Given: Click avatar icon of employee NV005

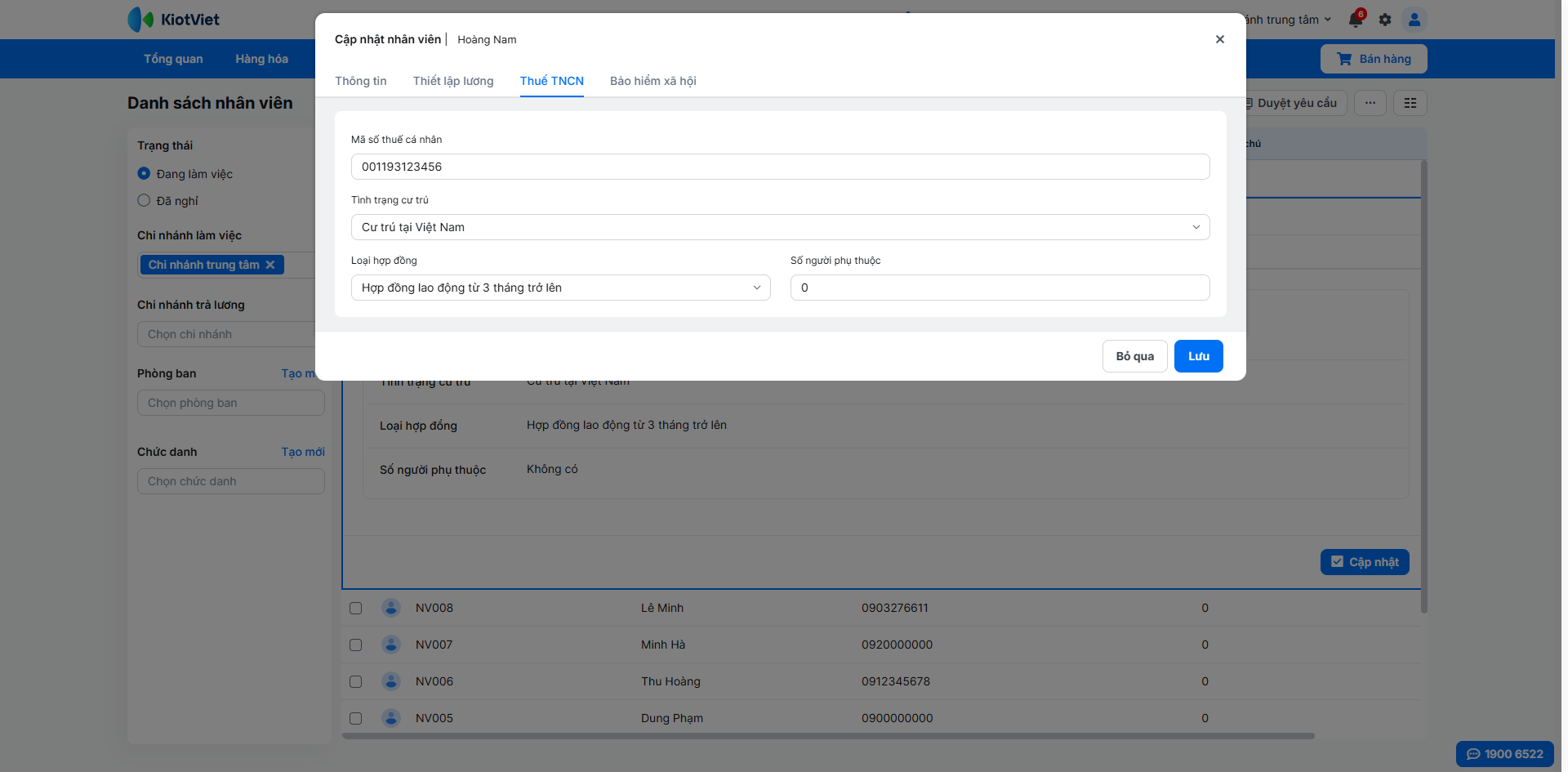Looking at the screenshot, I should tap(391, 718).
